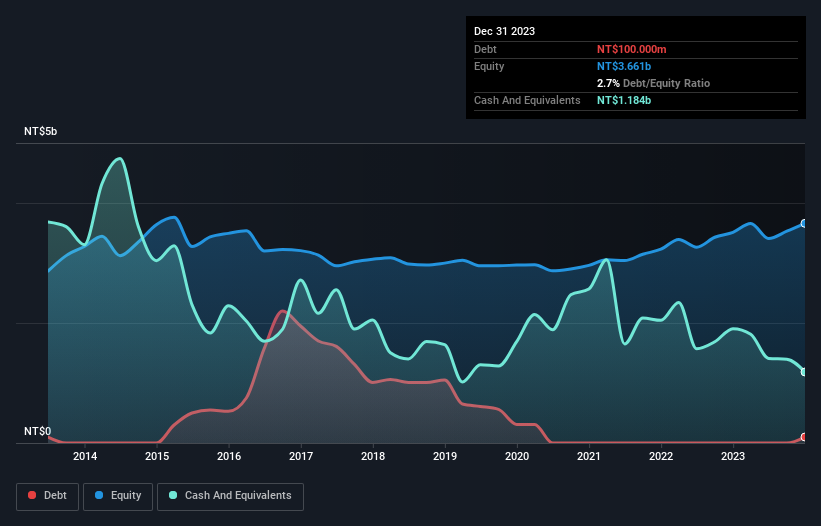Select the Cash endpoint marker at 2023
The image size is (821, 526).
pyautogui.click(x=804, y=372)
